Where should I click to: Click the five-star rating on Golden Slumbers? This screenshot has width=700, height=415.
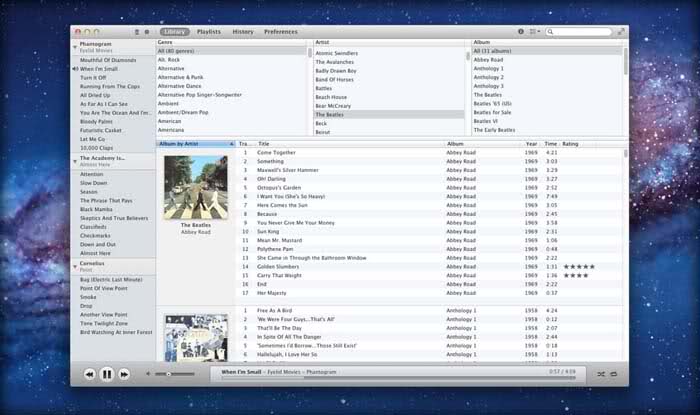click(x=579, y=266)
